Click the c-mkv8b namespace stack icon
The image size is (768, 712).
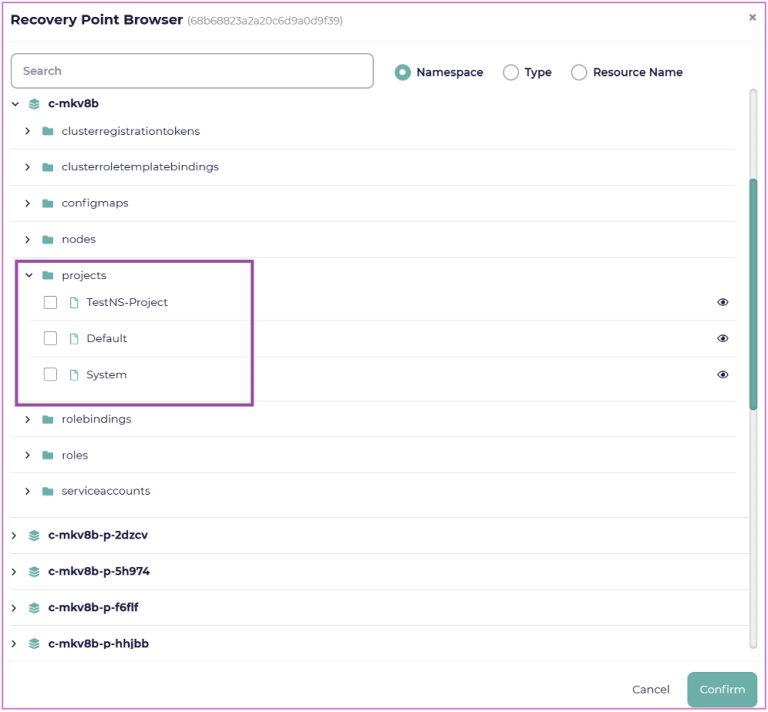[x=34, y=104]
